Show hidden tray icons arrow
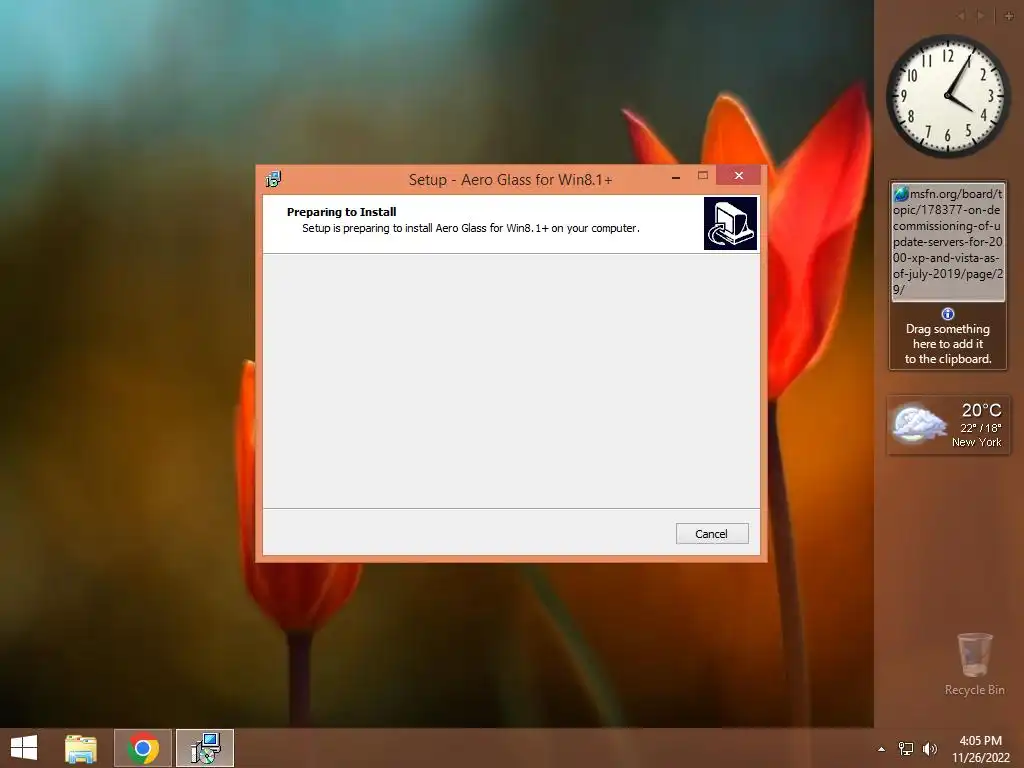 pyautogui.click(x=882, y=749)
